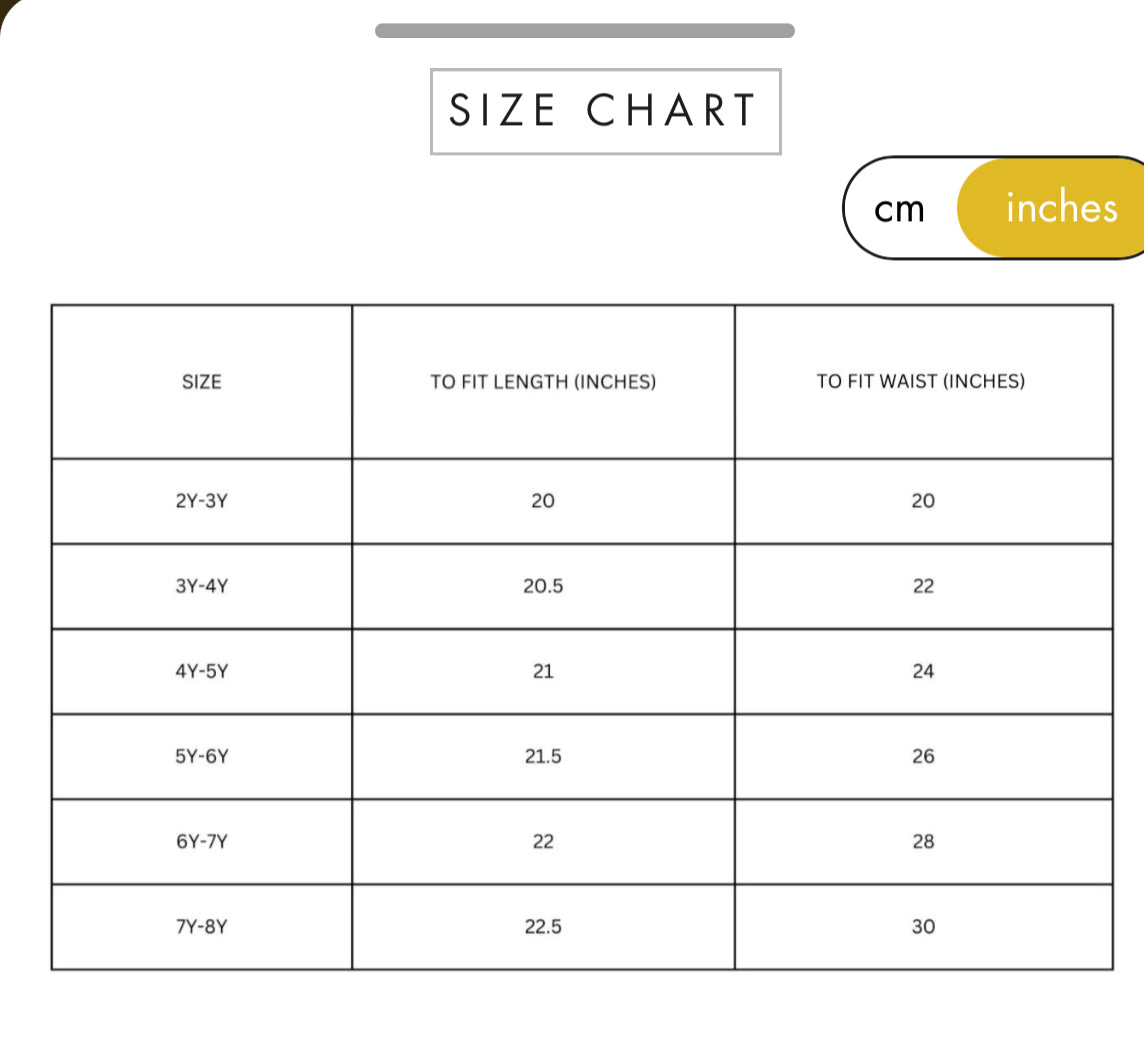Select the waist value 26 cell

tap(923, 756)
